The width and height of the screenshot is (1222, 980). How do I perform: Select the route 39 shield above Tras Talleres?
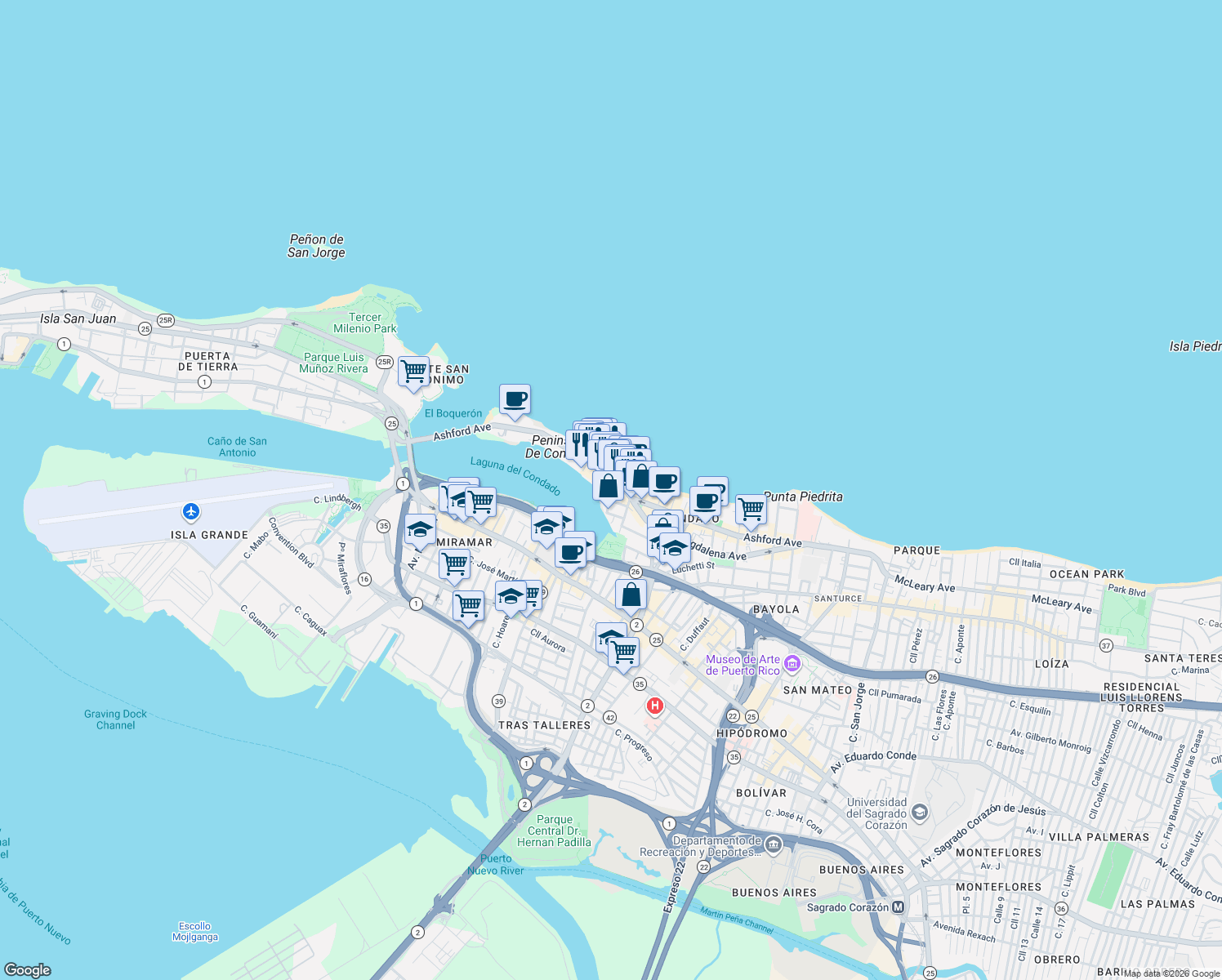tap(499, 701)
